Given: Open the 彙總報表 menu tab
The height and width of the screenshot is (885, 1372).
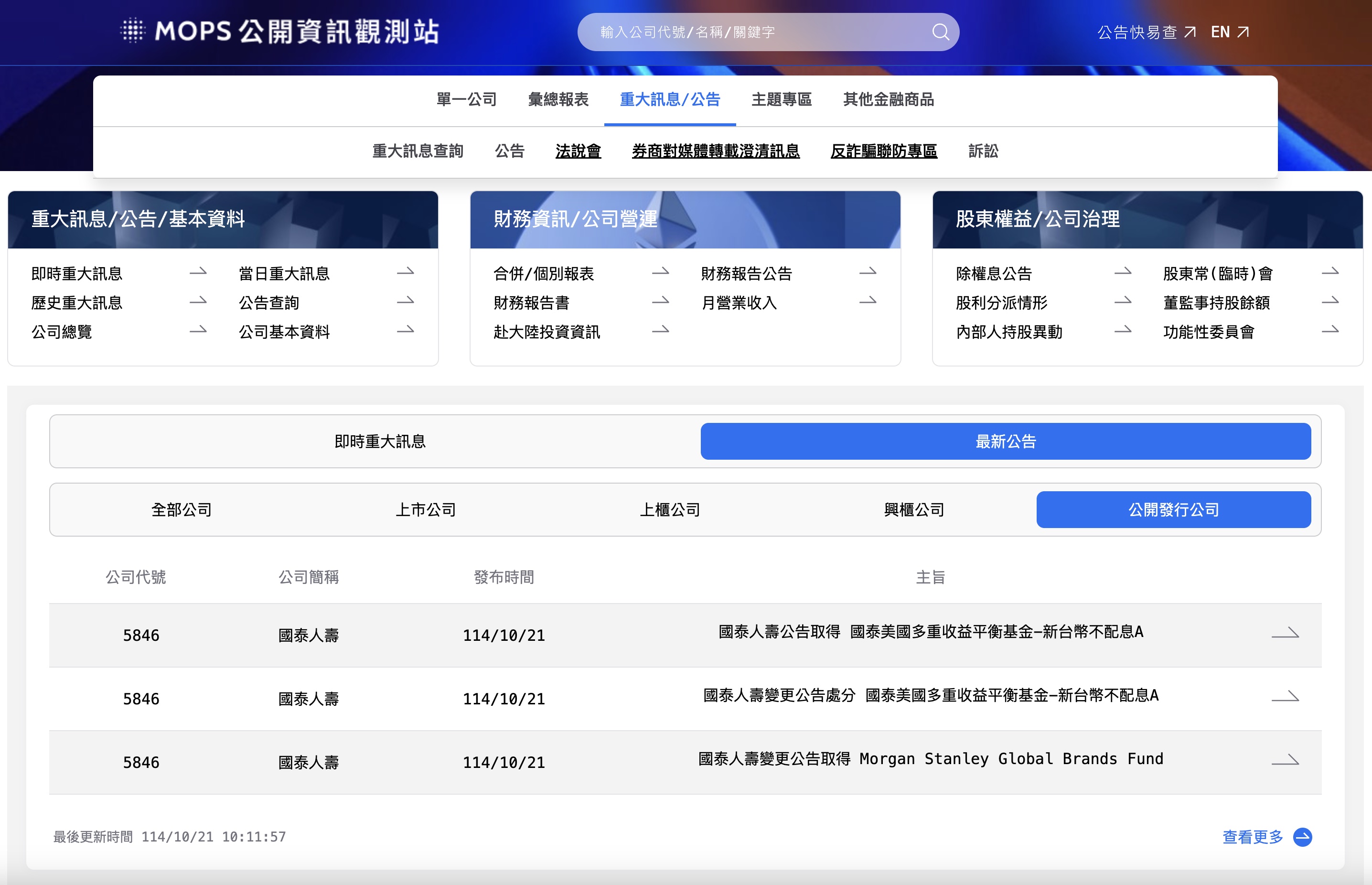Looking at the screenshot, I should pos(558,99).
